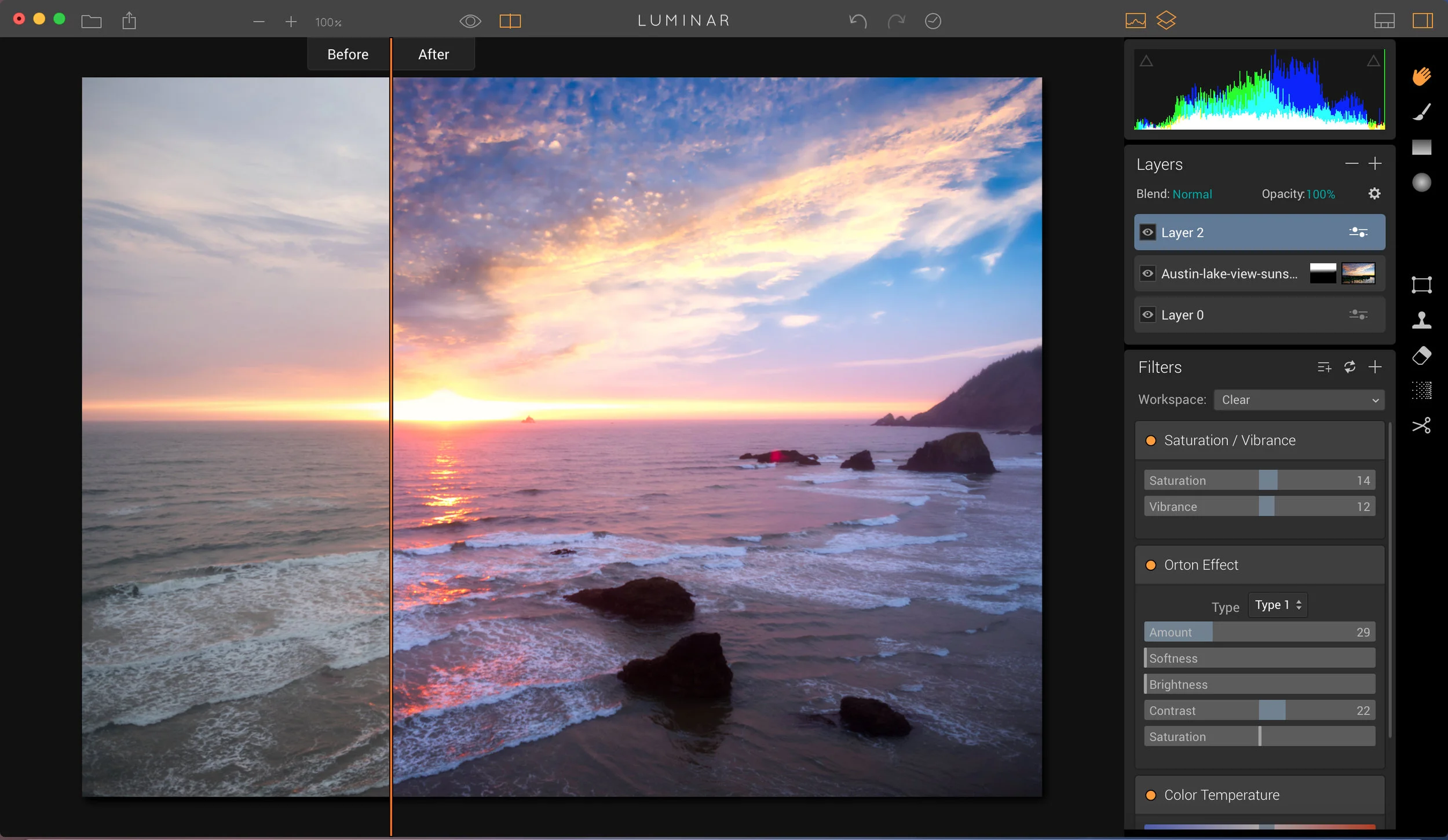This screenshot has height=840, width=1448.
Task: Adjust the Orton Amount slider
Action: point(1259,632)
